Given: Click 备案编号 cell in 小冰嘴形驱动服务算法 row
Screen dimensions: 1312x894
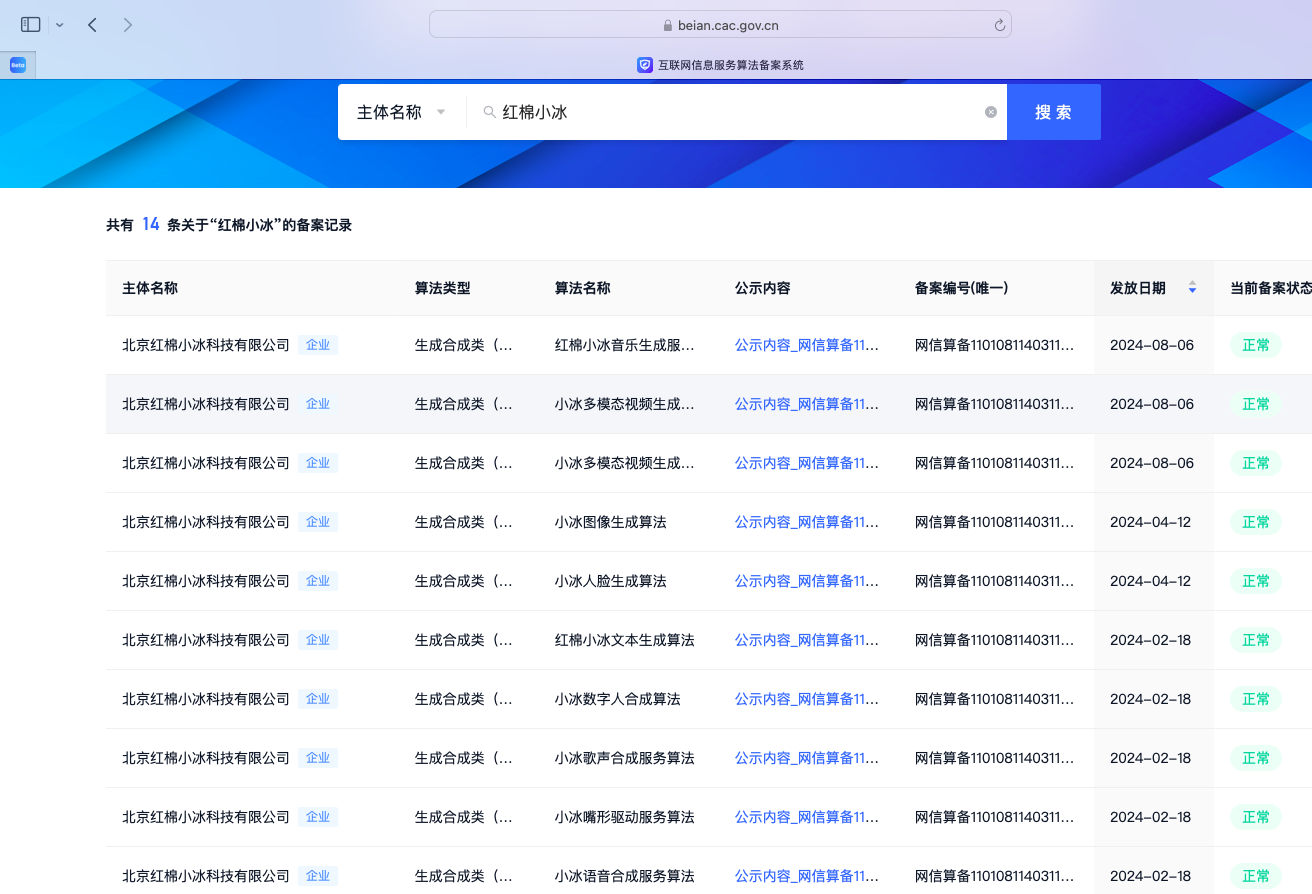Looking at the screenshot, I should pyautogui.click(x=995, y=817).
